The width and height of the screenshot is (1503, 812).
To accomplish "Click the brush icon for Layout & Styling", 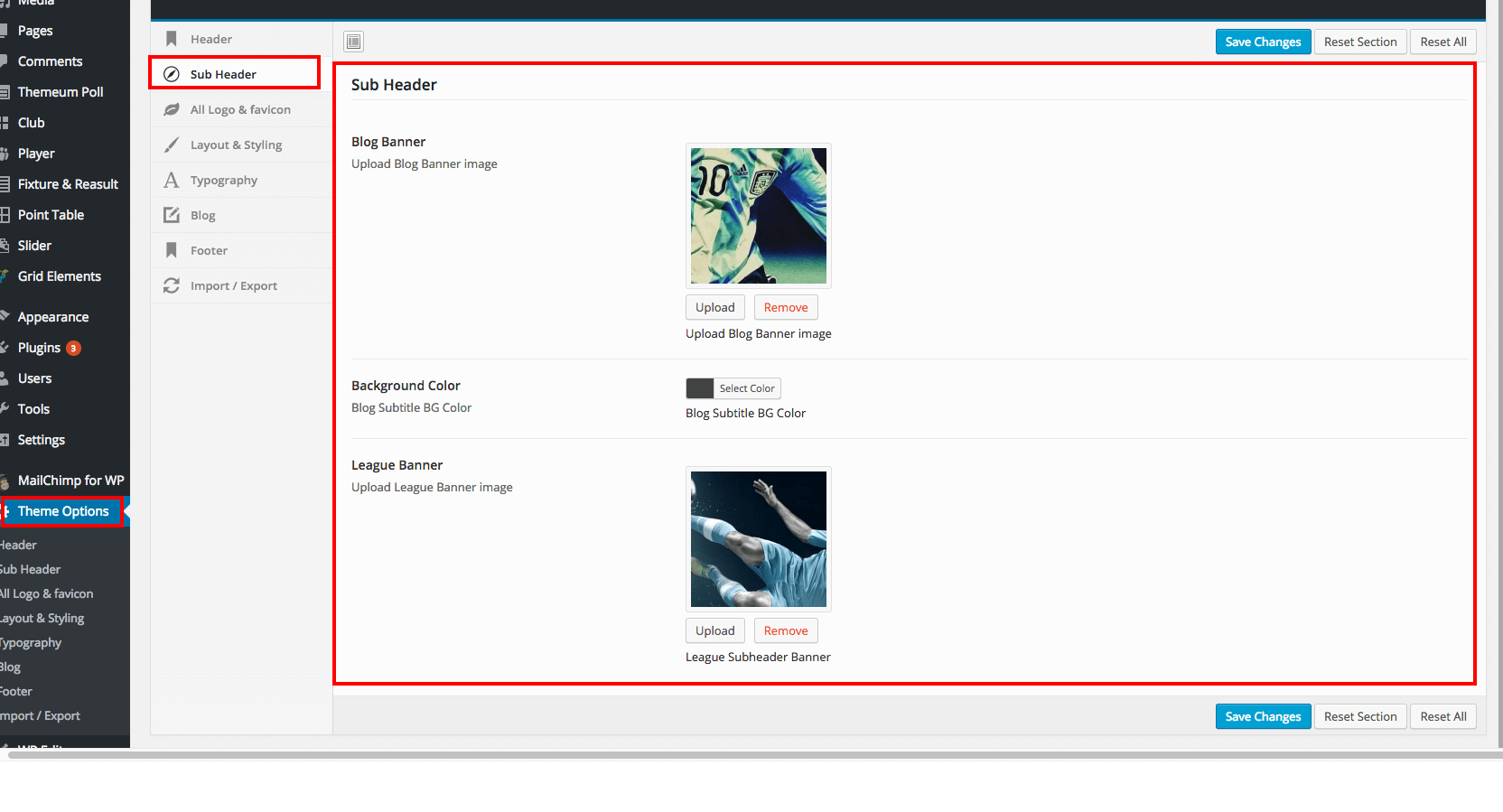I will point(171,145).
